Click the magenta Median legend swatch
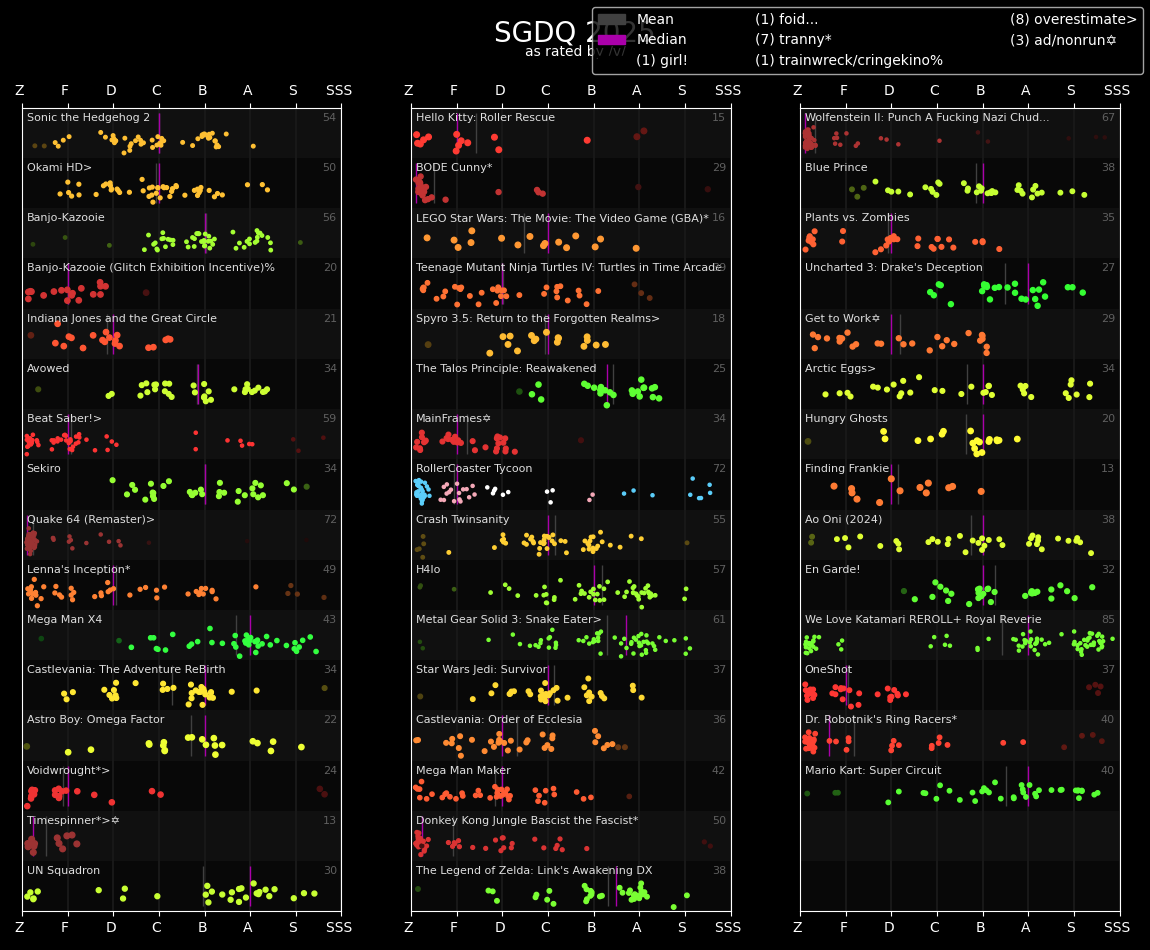1150x950 pixels. coord(612,40)
